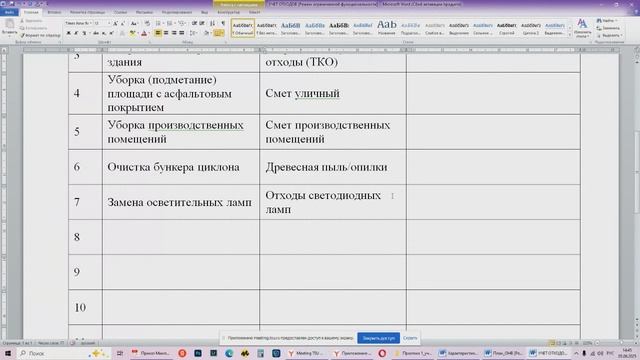Switch to the Page Layout ribbon tab

tap(87, 12)
